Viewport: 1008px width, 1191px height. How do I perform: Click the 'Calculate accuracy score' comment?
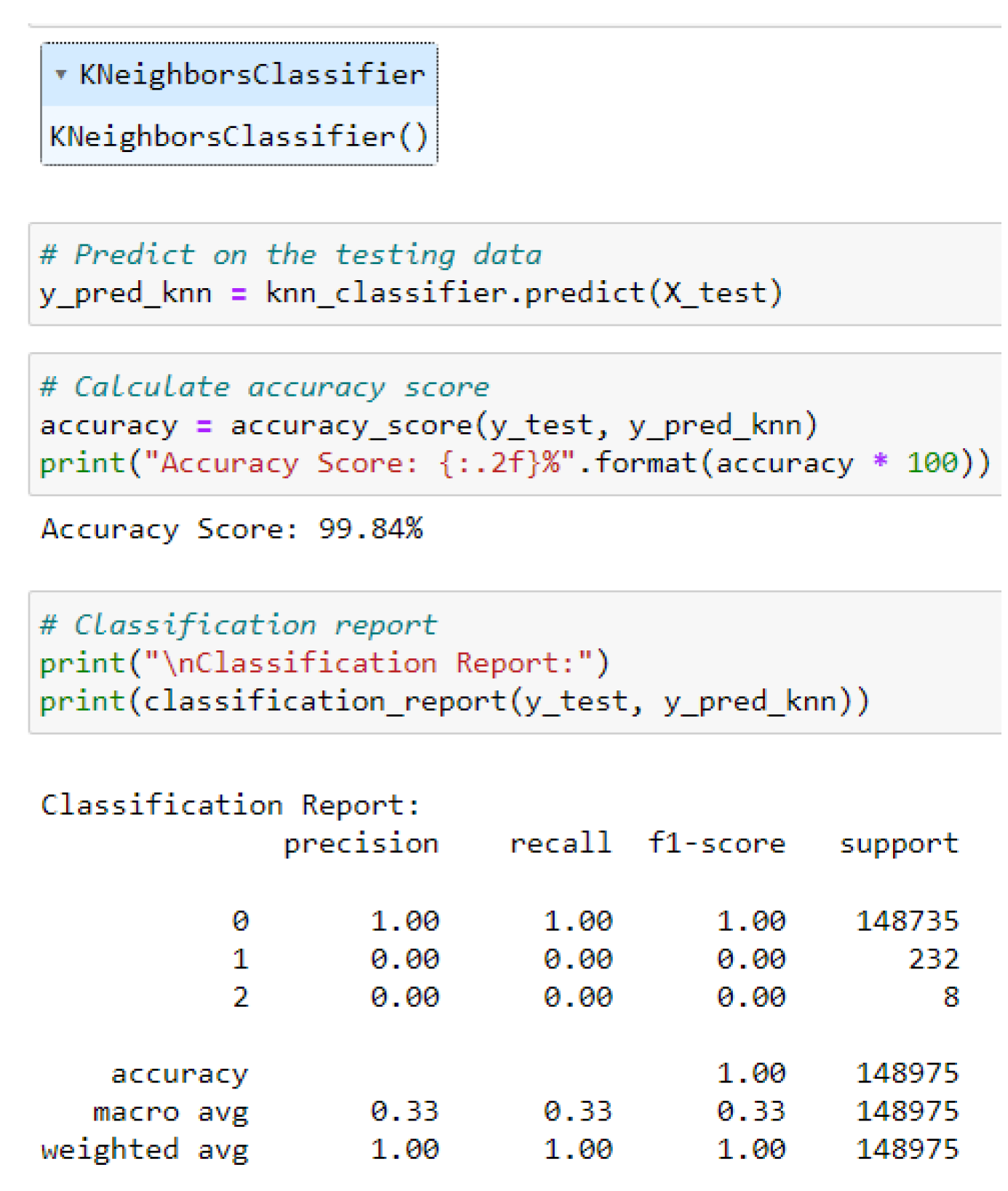coord(266,387)
